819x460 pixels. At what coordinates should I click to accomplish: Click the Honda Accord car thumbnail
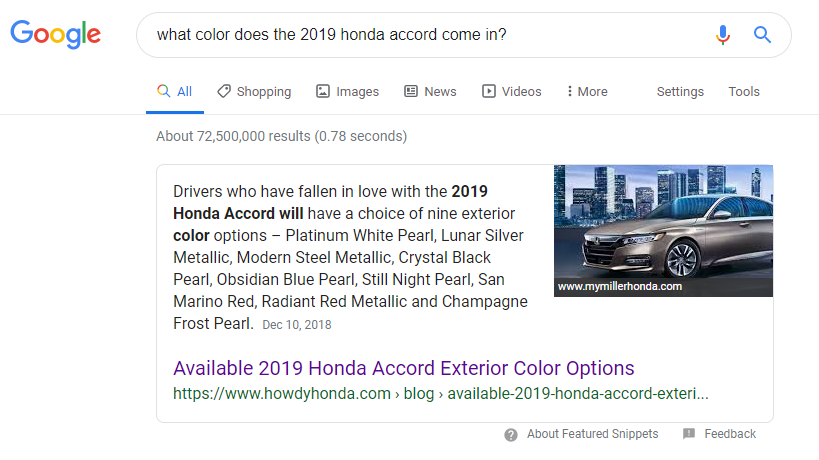(663, 231)
